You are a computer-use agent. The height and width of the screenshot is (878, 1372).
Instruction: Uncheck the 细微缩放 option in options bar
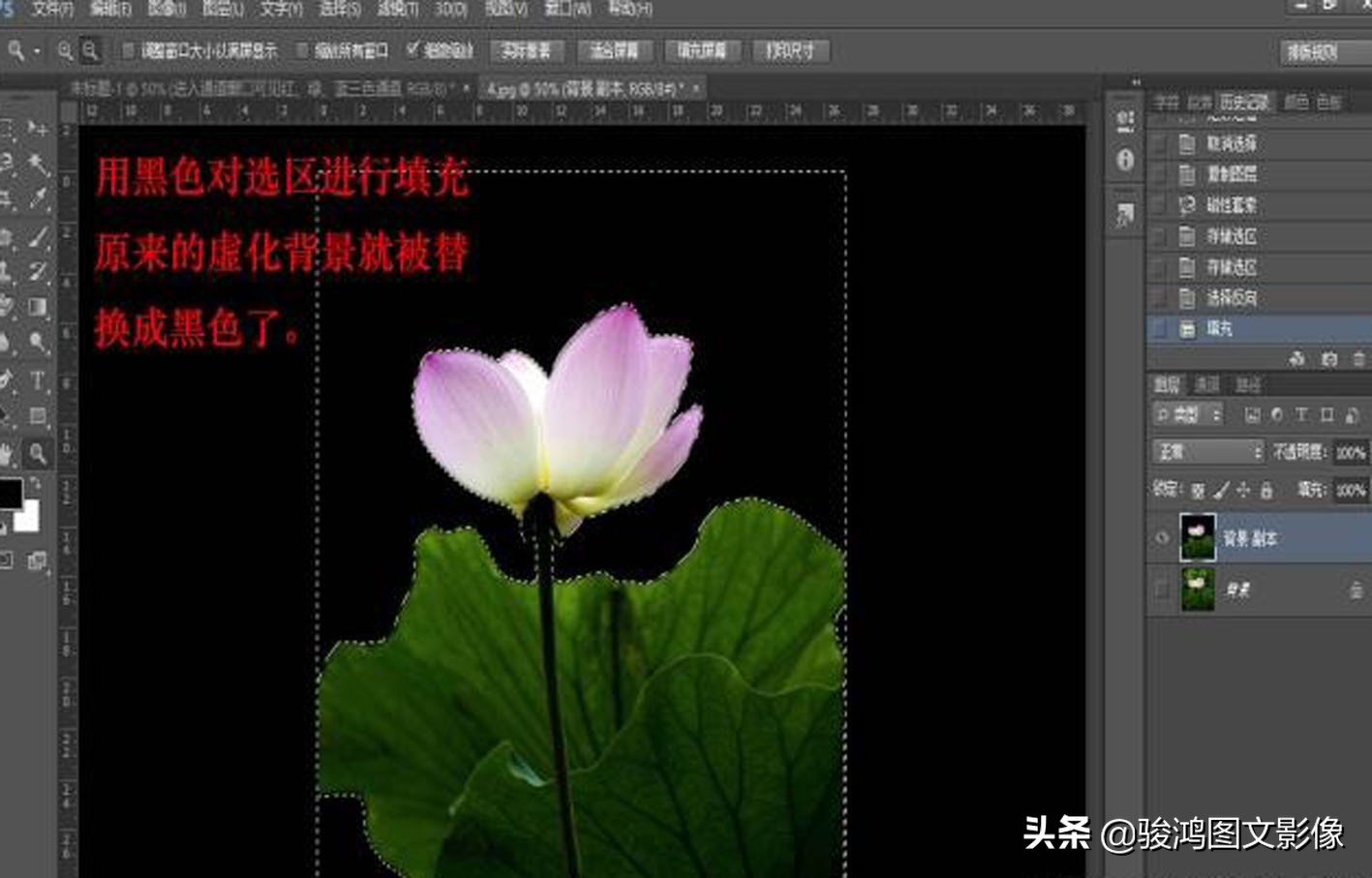pos(411,50)
